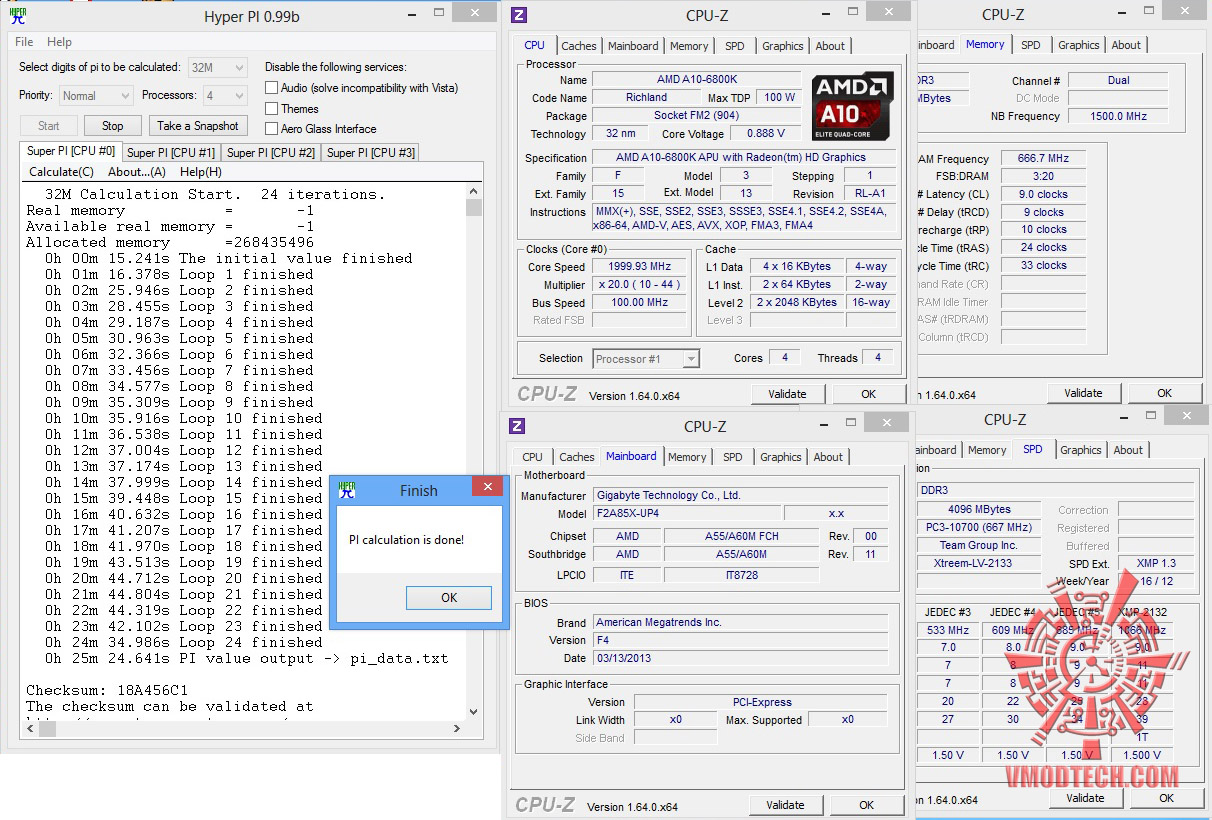This screenshot has width=1212, height=820.
Task: Open the File menu in Hyper PI
Action: click(24, 42)
